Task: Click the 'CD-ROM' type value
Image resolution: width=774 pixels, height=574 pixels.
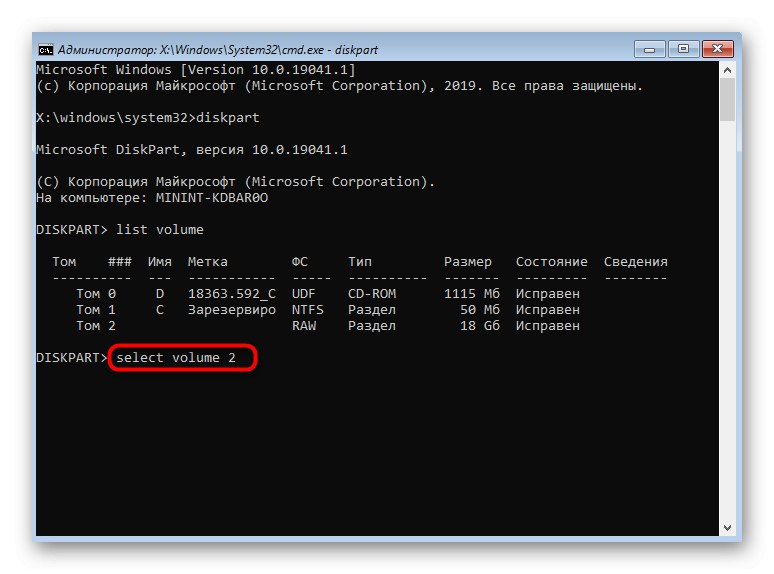Action: click(372, 294)
